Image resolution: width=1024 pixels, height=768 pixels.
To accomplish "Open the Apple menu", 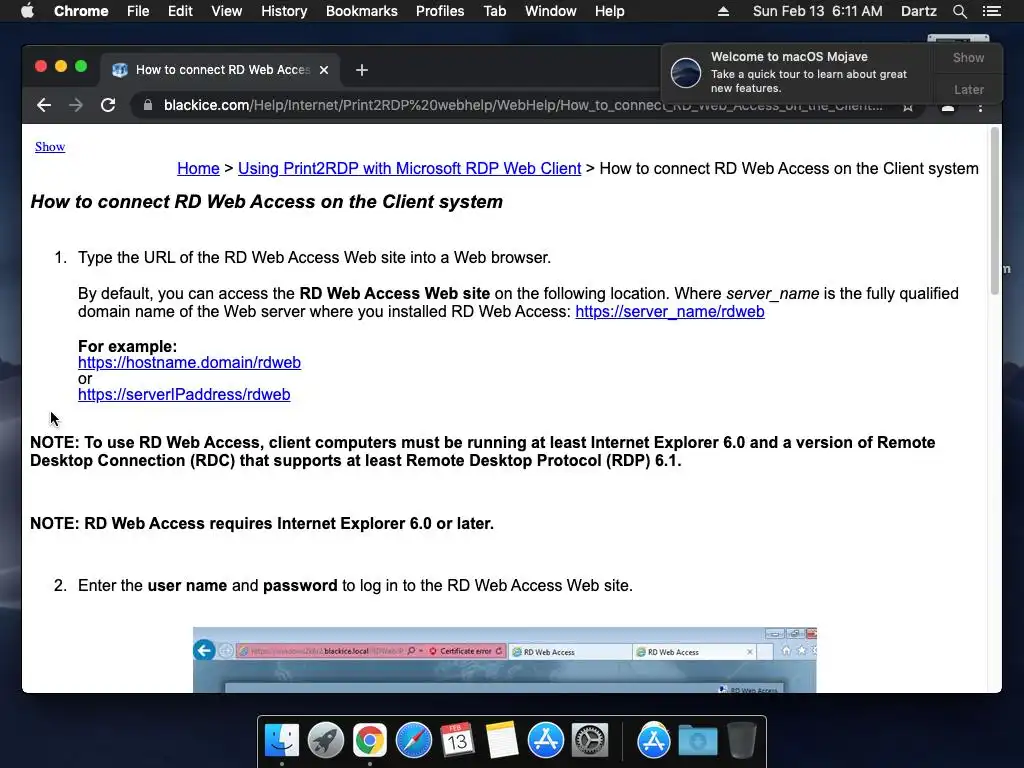I will point(27,11).
